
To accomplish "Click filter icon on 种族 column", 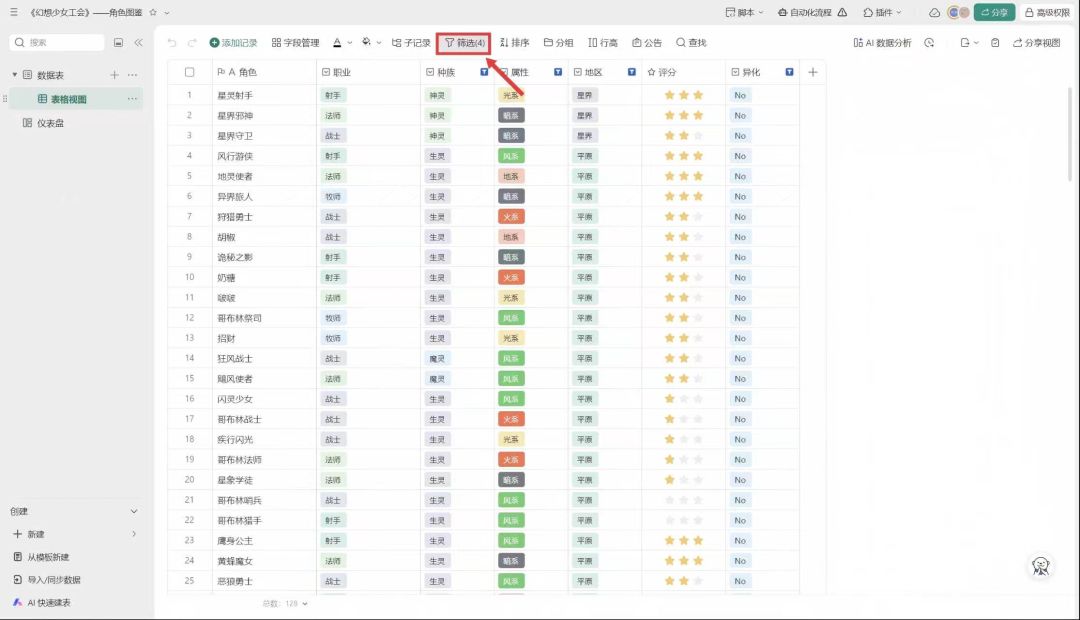I will point(484,72).
